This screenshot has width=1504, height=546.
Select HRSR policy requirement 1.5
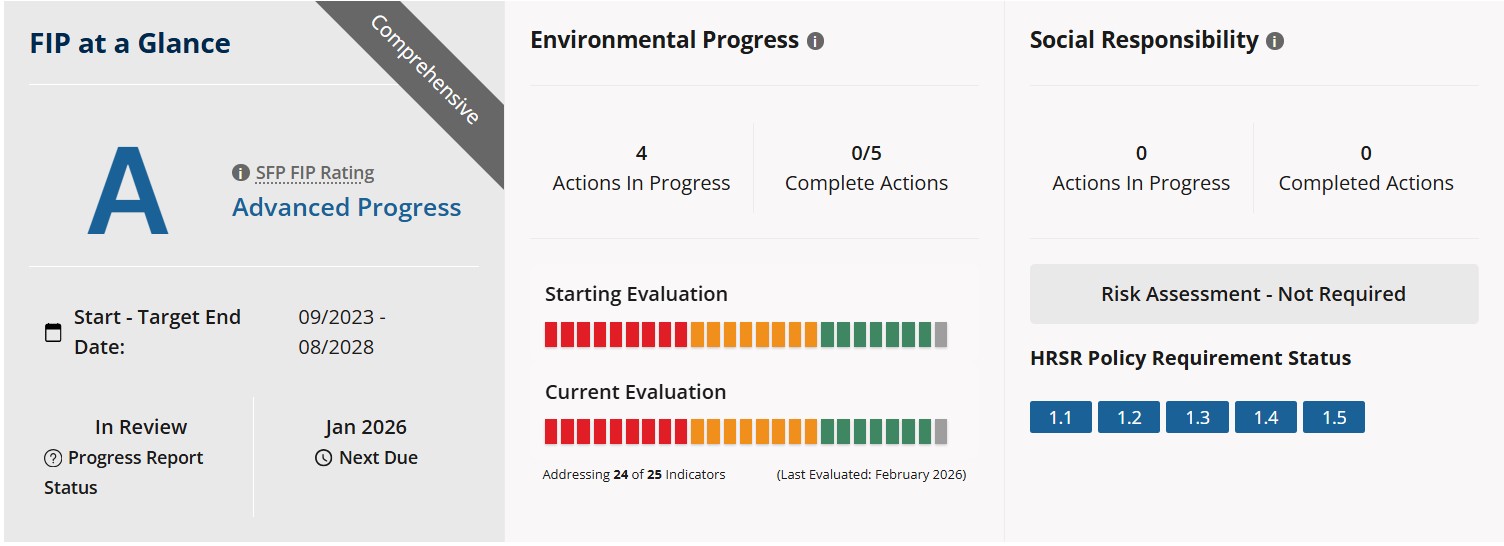(x=1334, y=417)
